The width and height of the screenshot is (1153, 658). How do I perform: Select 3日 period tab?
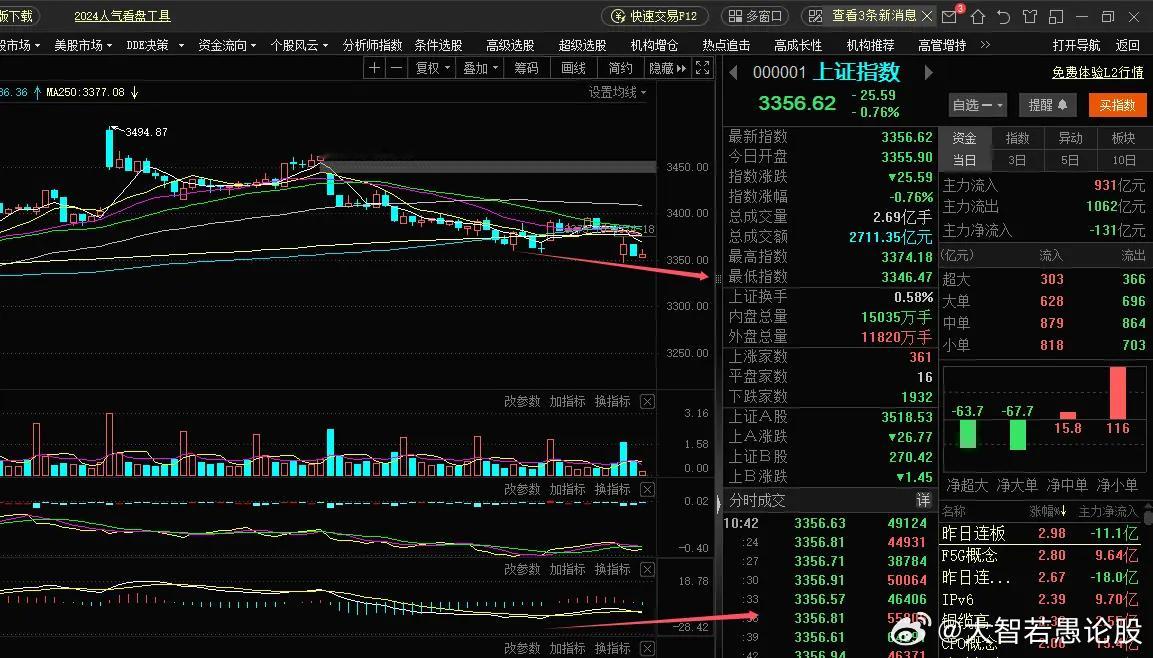pyautogui.click(x=1018, y=160)
